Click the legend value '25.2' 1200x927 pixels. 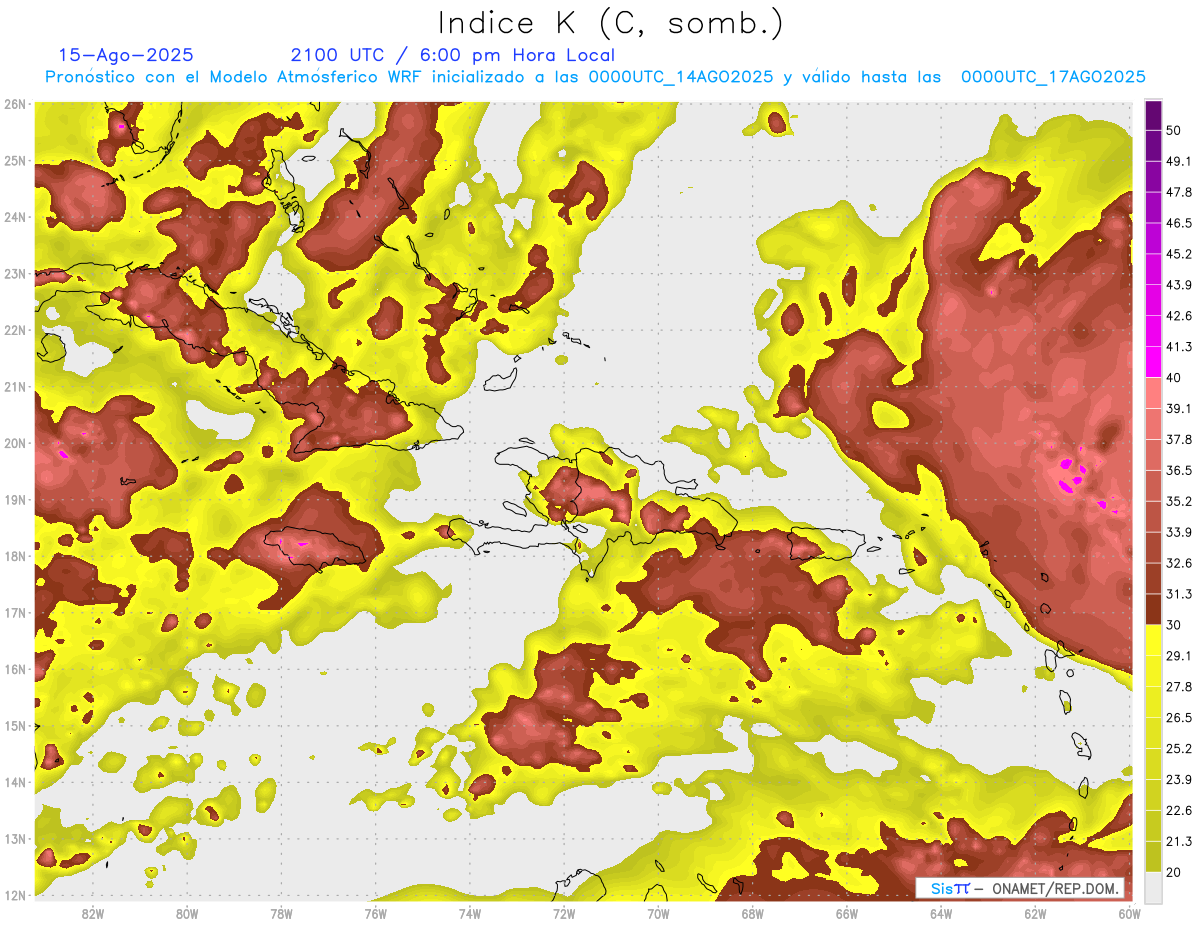[x=1178, y=749]
